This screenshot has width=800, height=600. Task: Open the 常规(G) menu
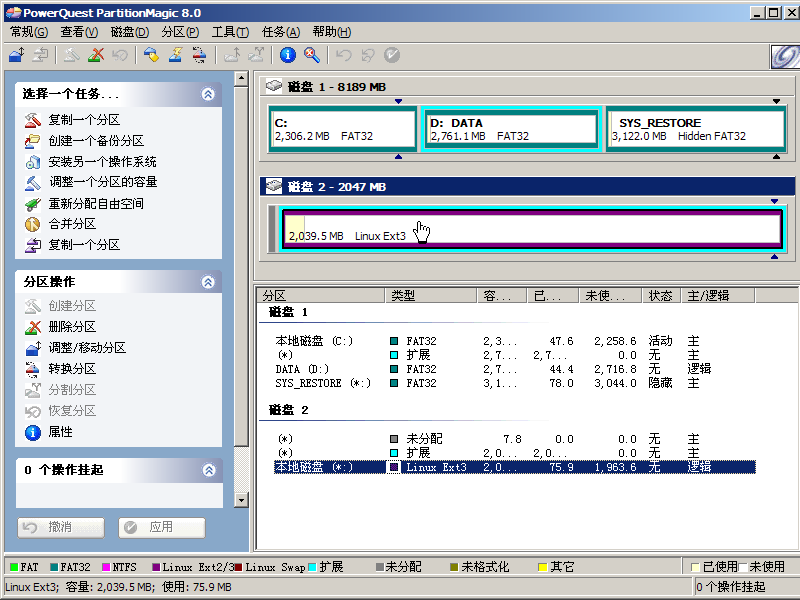click(x=29, y=32)
